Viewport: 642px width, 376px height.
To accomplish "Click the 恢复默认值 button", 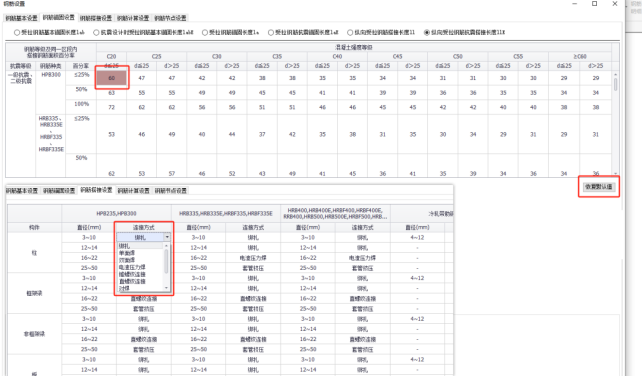I will [599, 187].
